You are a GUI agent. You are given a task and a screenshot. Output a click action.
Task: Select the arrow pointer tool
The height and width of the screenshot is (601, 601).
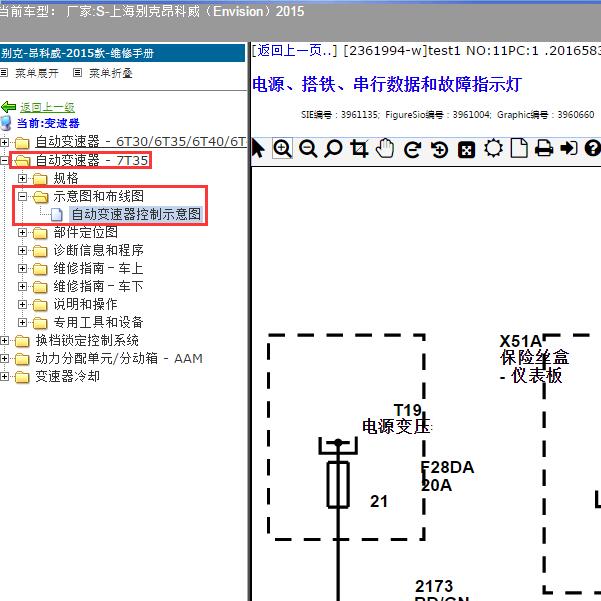[x=258, y=149]
